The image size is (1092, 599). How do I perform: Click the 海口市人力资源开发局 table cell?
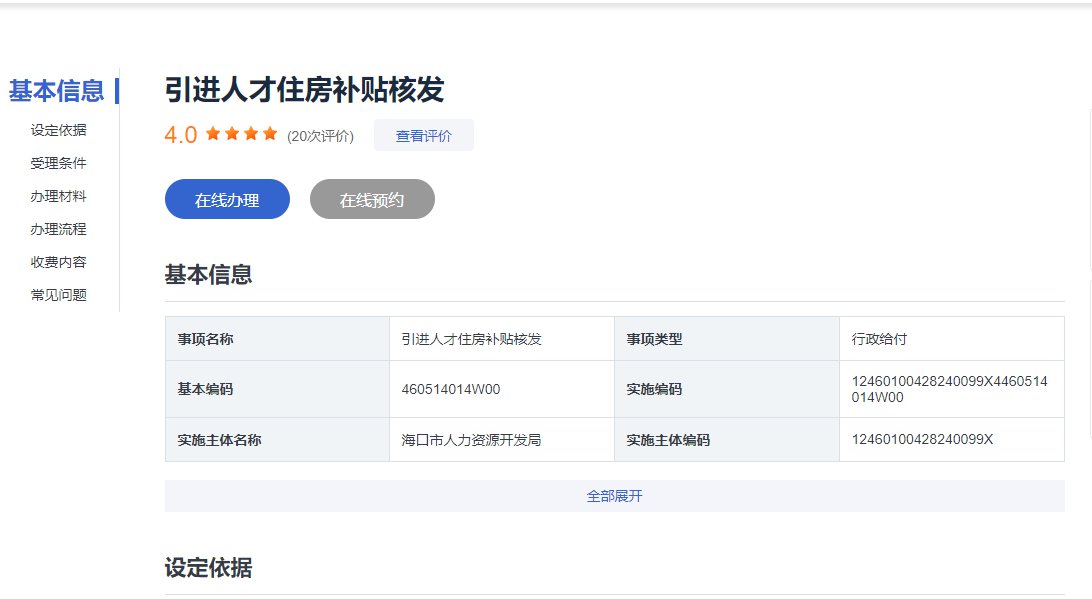(471, 440)
